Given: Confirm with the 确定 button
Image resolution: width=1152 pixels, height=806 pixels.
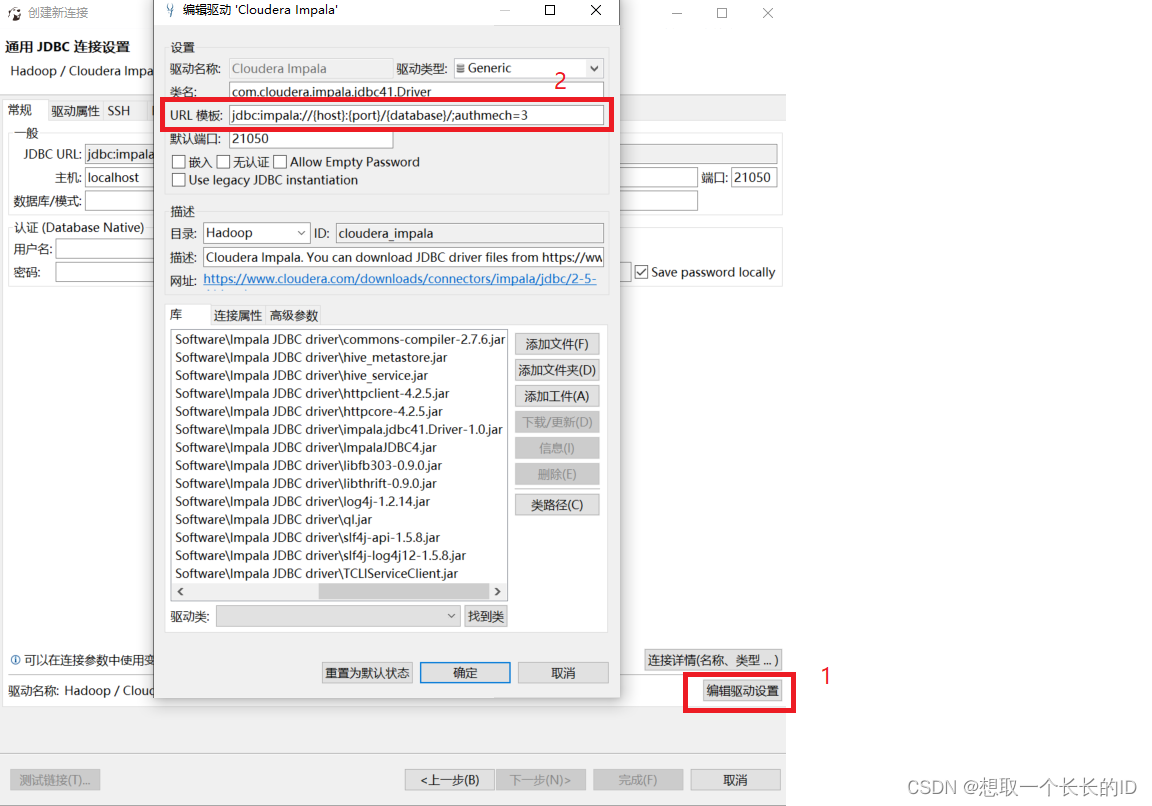Looking at the screenshot, I should [465, 672].
